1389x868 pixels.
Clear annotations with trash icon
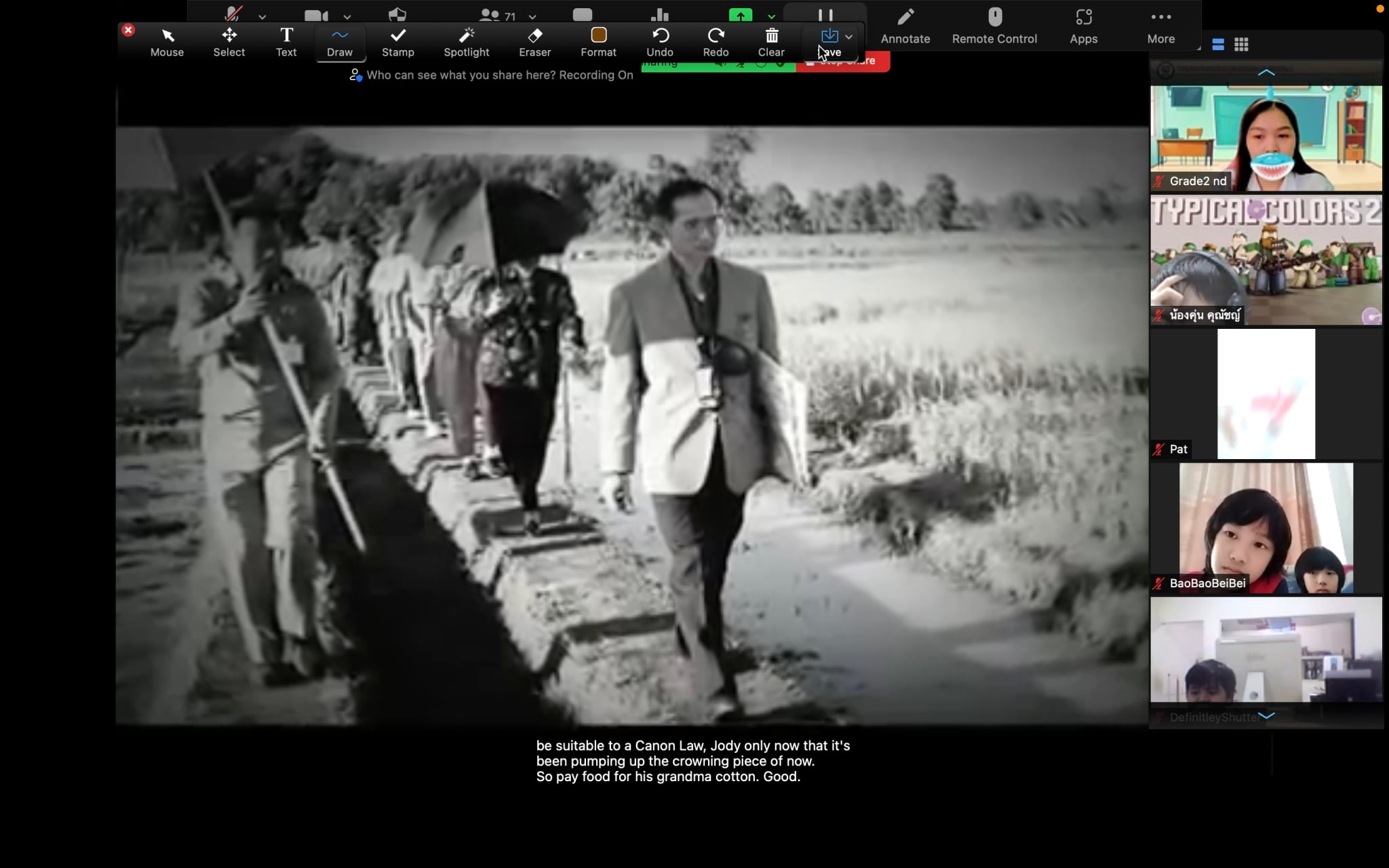(x=771, y=41)
